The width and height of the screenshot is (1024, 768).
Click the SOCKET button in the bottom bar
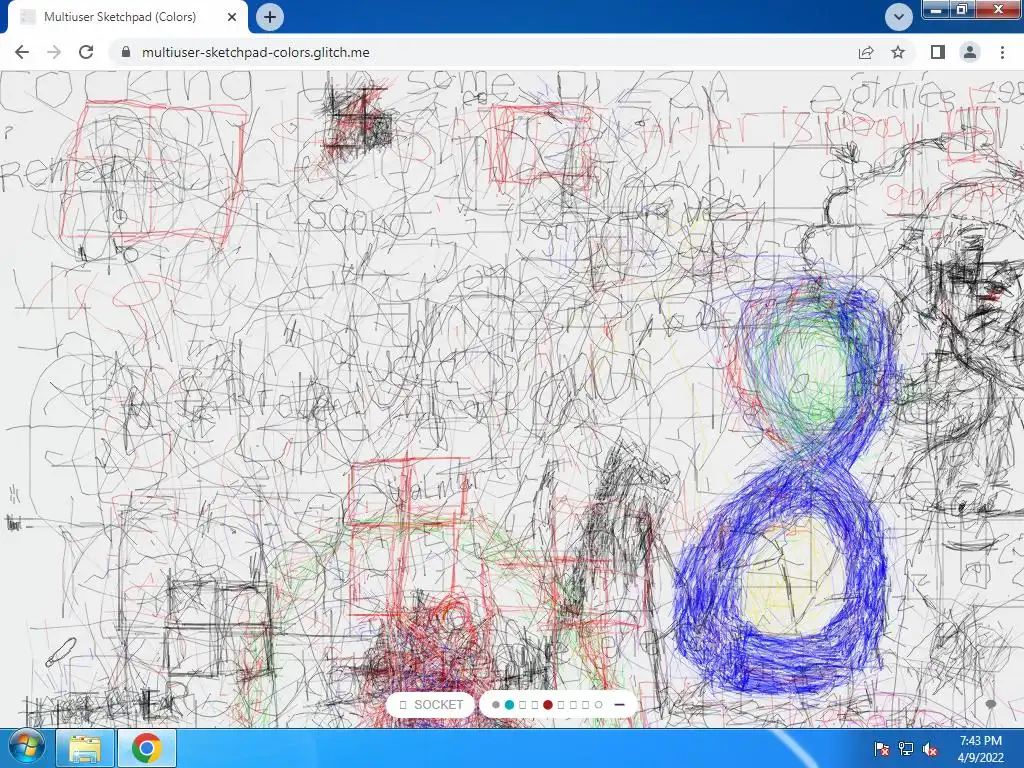[430, 705]
